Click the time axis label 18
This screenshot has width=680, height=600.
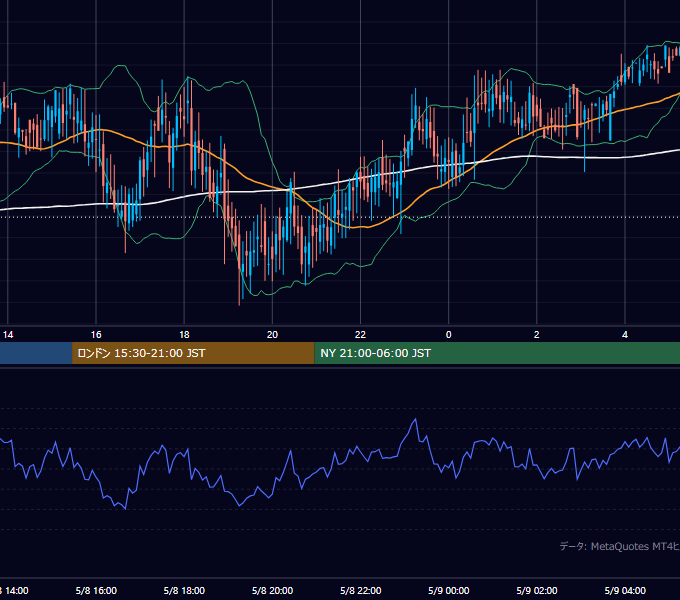point(184,335)
